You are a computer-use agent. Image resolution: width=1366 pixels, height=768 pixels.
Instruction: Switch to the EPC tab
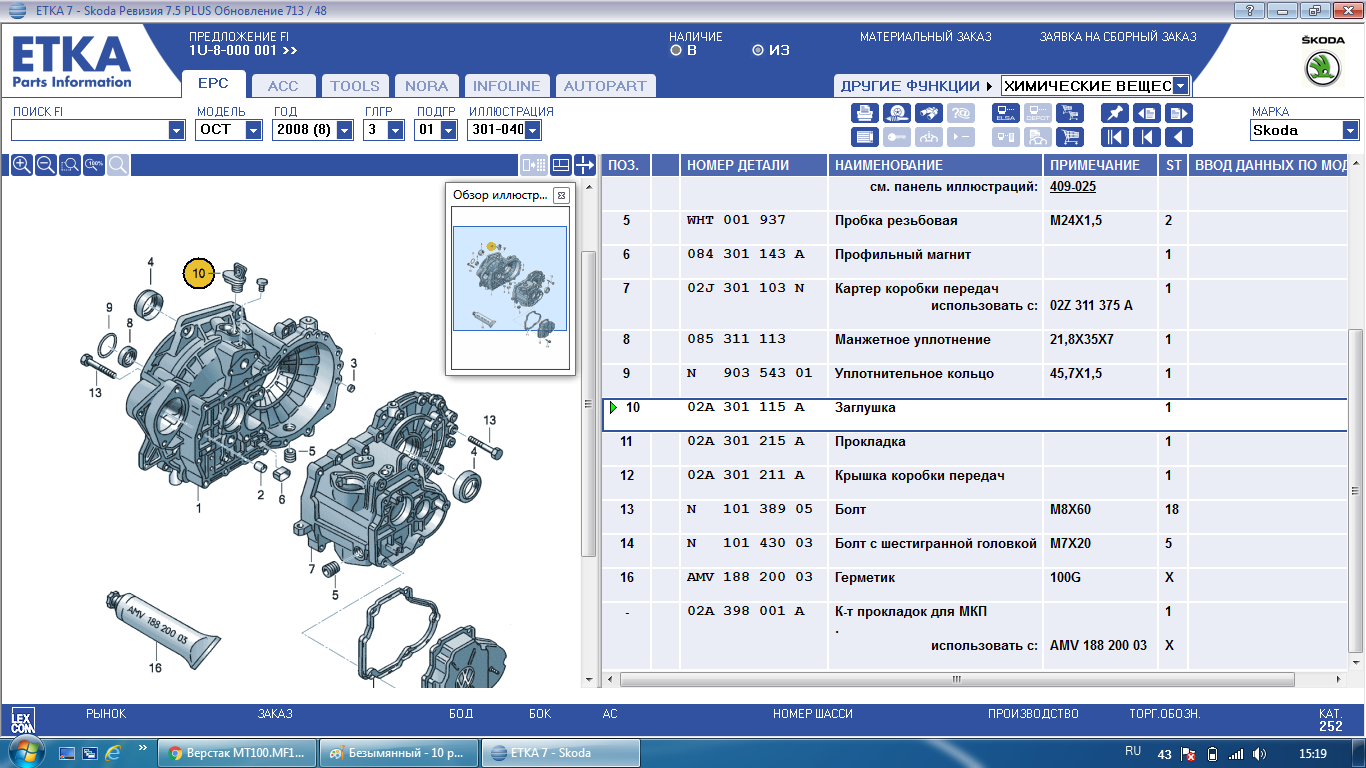pos(213,84)
